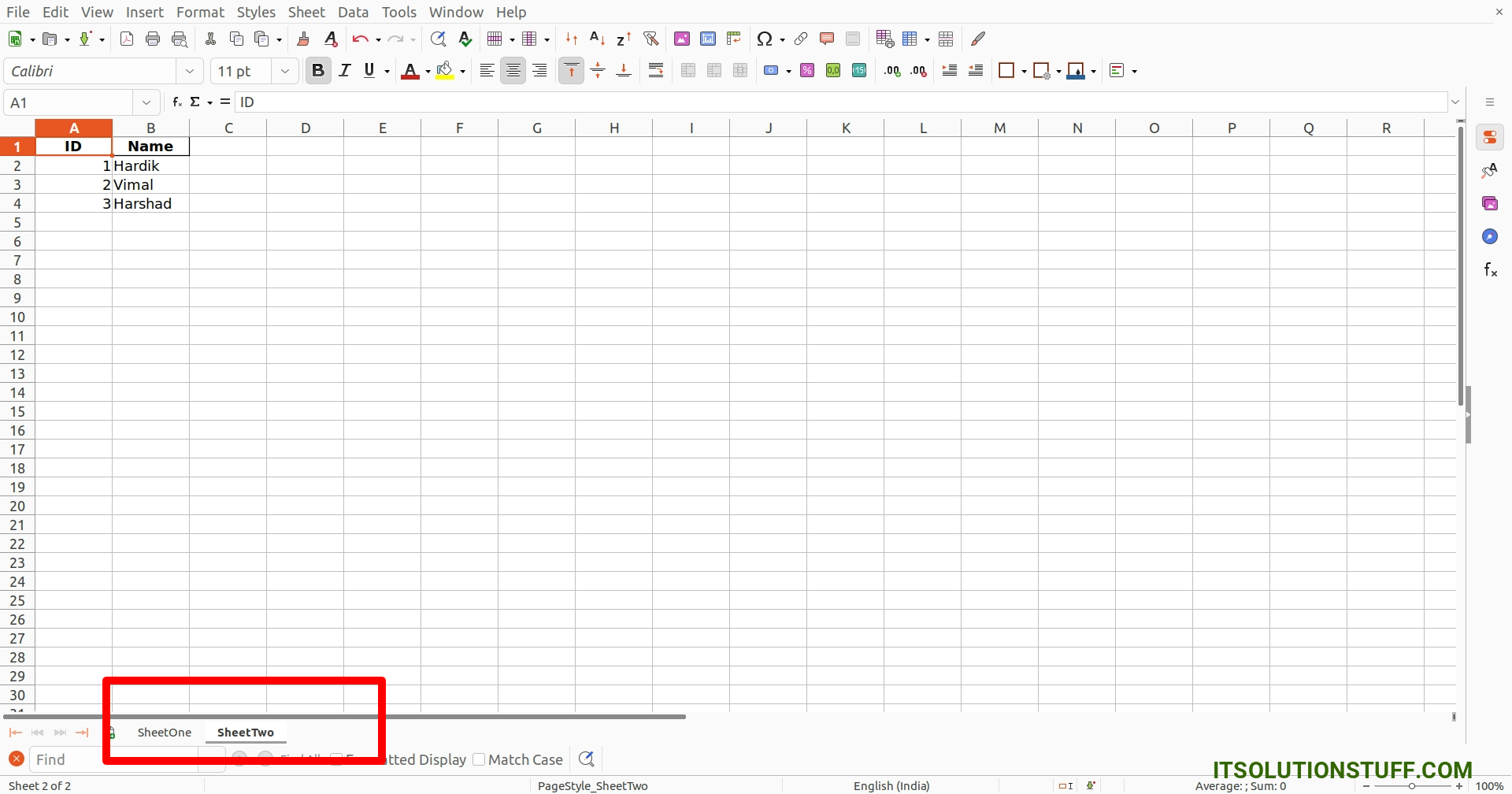Open the Data menu
Viewport: 1512px width, 794px height.
(353, 12)
